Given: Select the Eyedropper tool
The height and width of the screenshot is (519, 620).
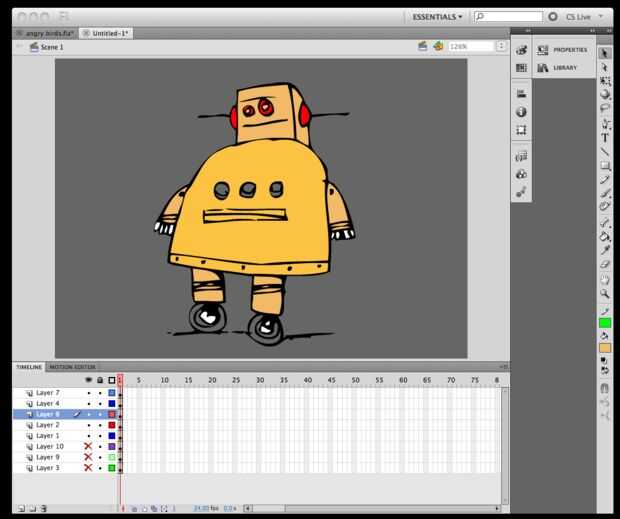Looking at the screenshot, I should 605,250.
